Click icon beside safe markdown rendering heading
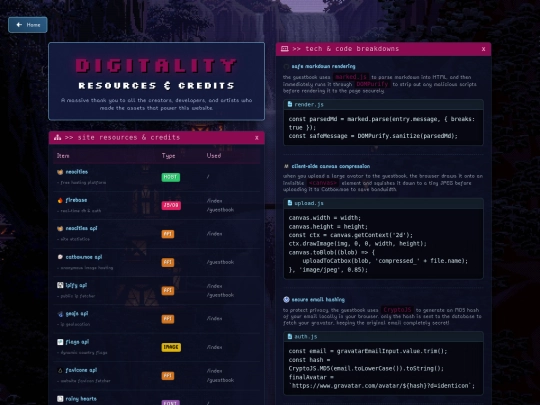540x405 pixels. pos(286,66)
